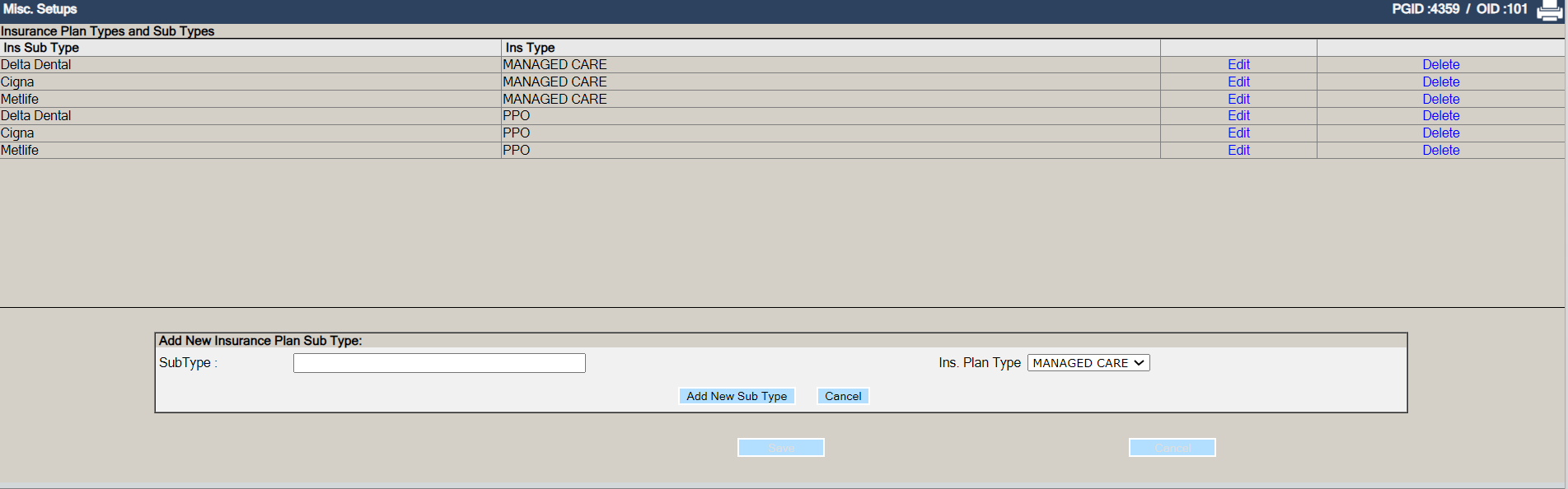
Task: Edit the Cigna PPO row
Action: pyautogui.click(x=1238, y=133)
